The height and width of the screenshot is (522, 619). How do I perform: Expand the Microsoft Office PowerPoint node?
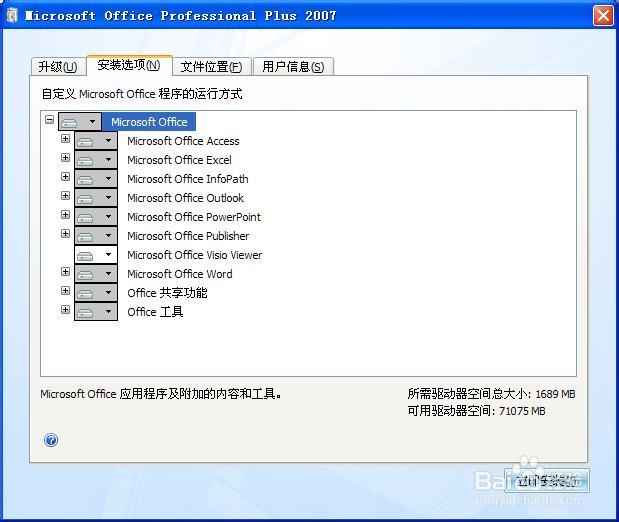(x=66, y=214)
